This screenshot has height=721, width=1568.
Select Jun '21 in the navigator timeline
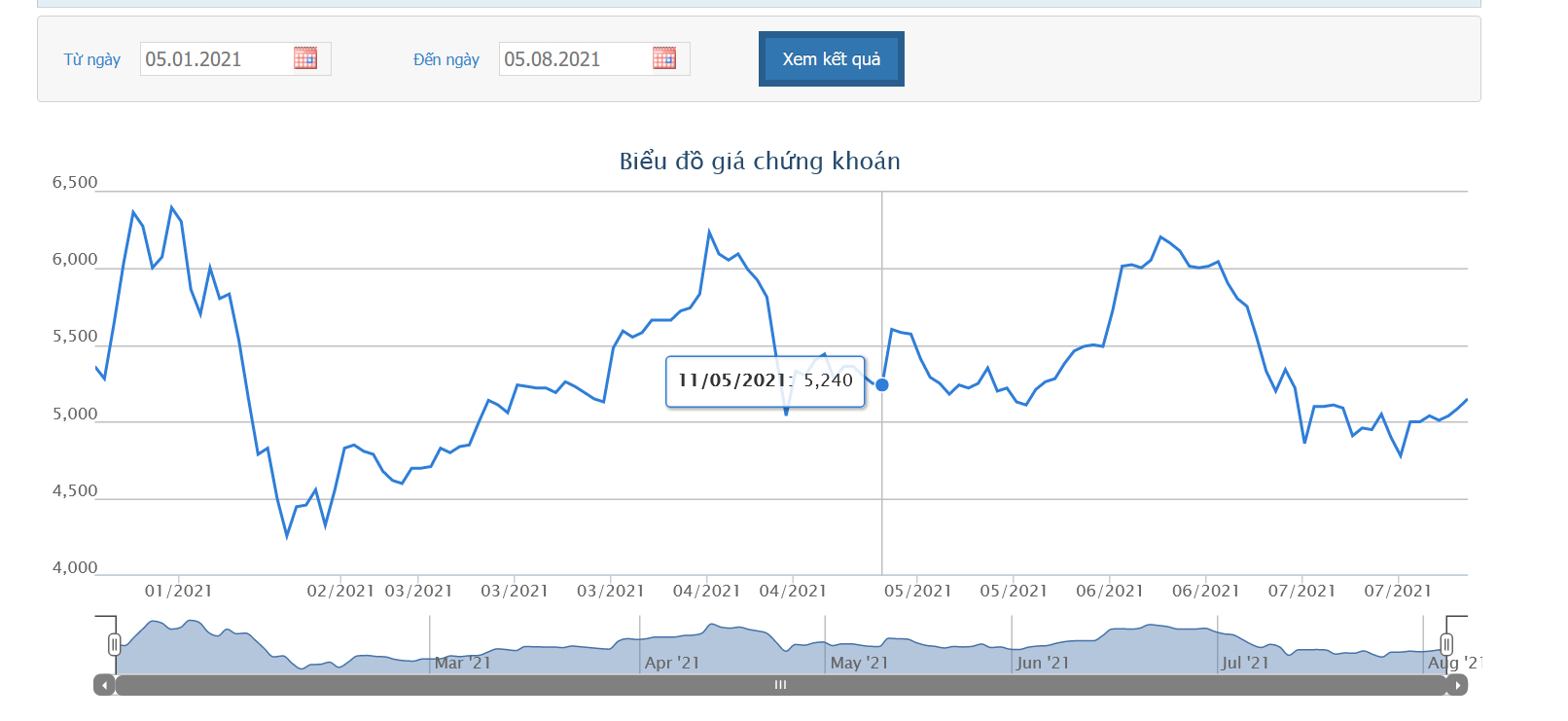coord(1043,663)
